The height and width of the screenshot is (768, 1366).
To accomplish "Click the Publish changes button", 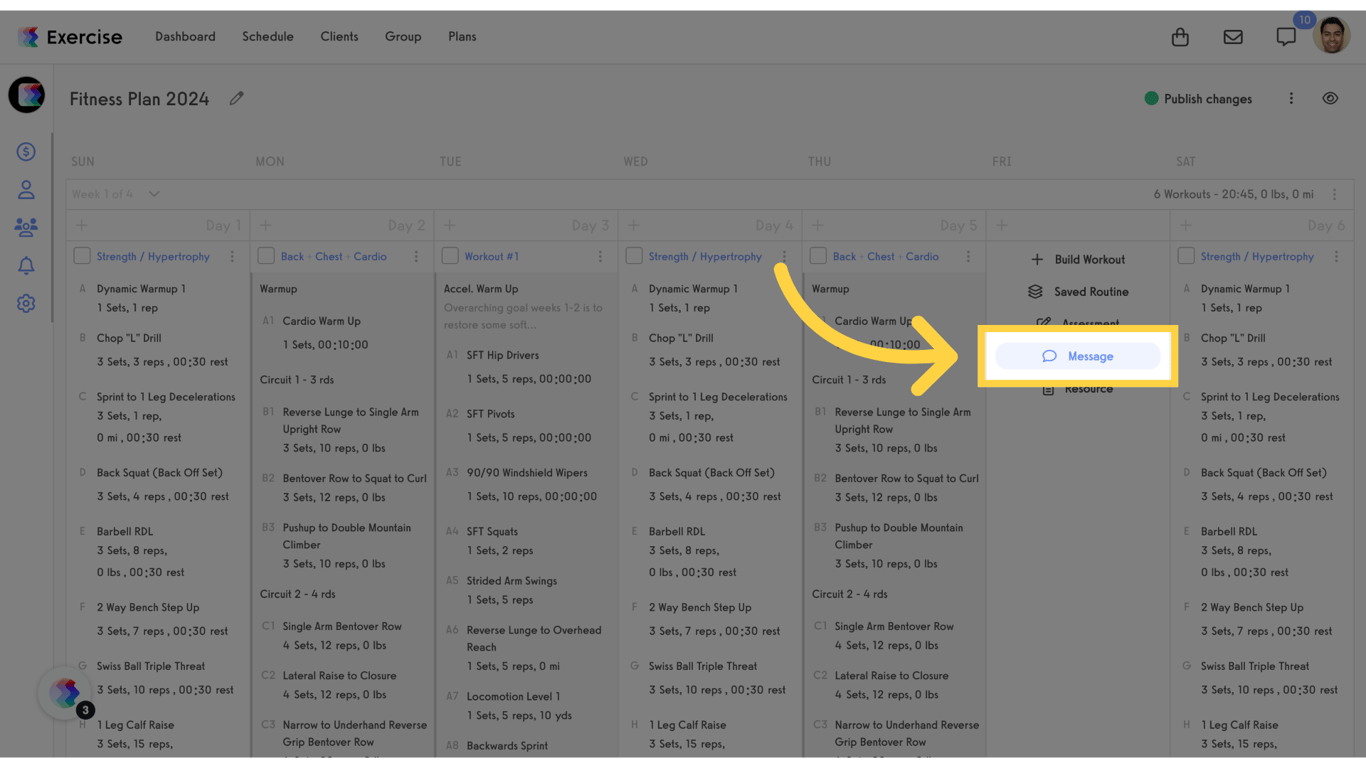I will click(x=1198, y=99).
